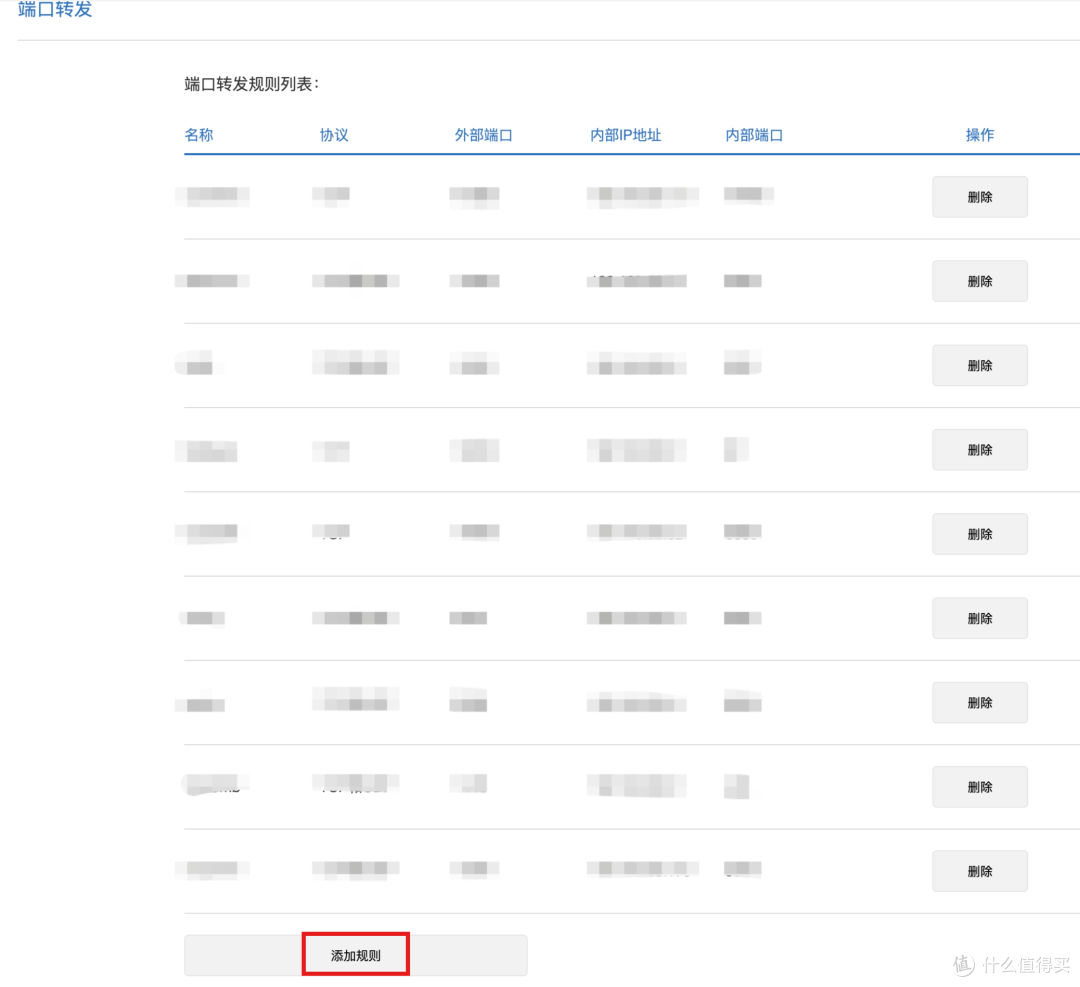Image resolution: width=1080 pixels, height=987 pixels.
Task: Delete the sixth port forwarding rule
Action: tap(979, 618)
